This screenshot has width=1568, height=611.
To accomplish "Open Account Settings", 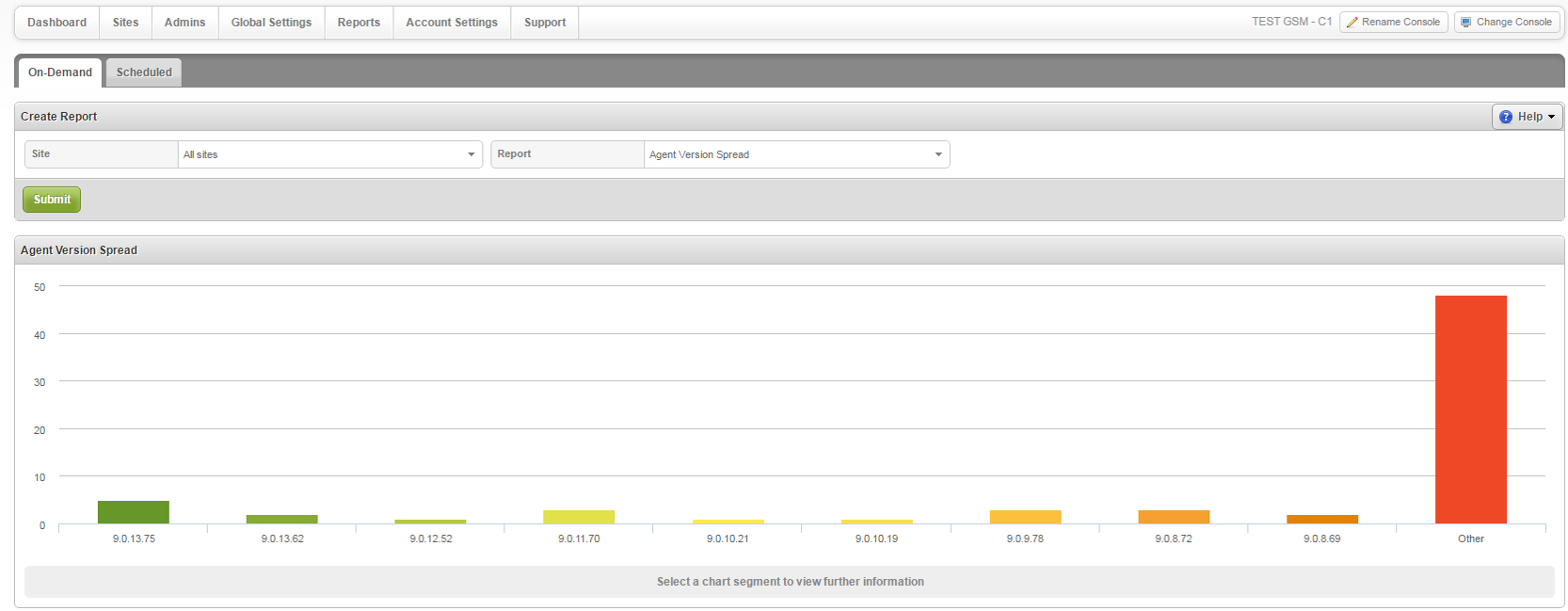I will pyautogui.click(x=452, y=23).
